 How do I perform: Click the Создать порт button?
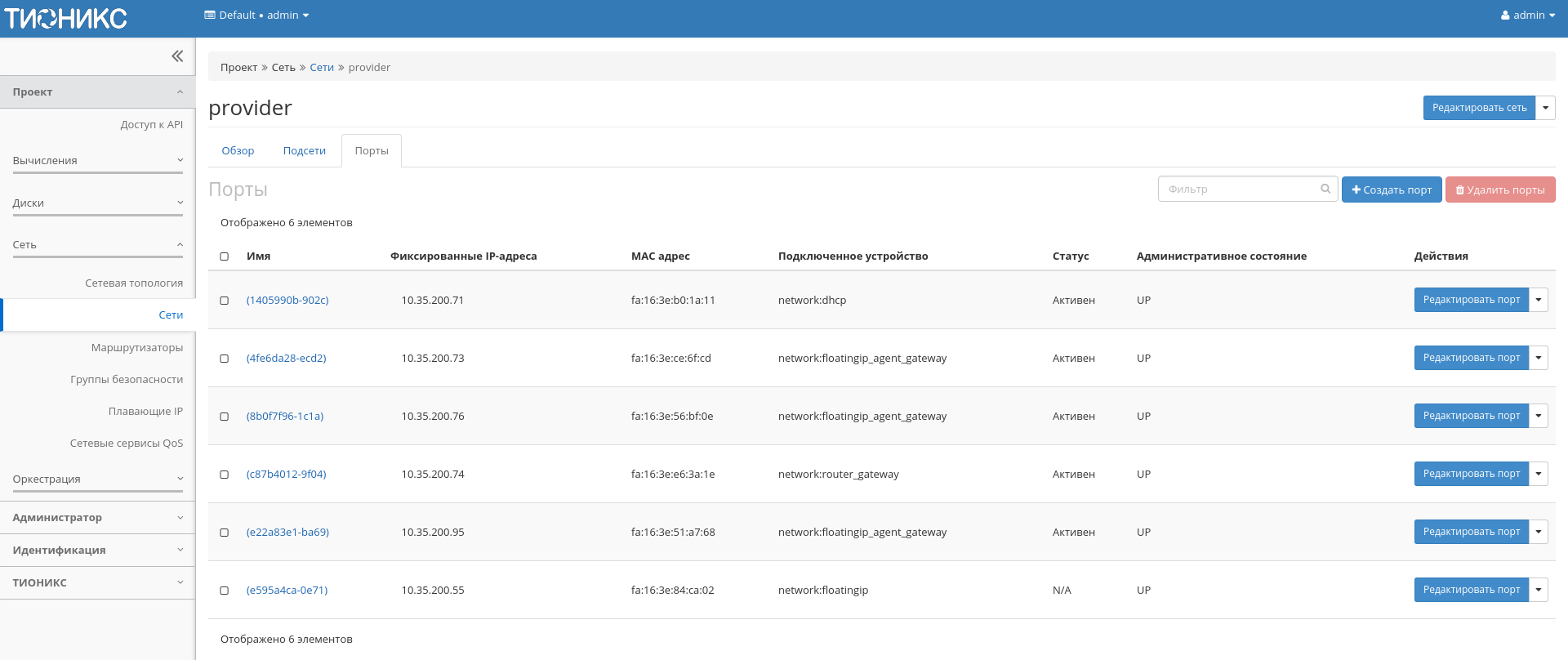[1391, 190]
